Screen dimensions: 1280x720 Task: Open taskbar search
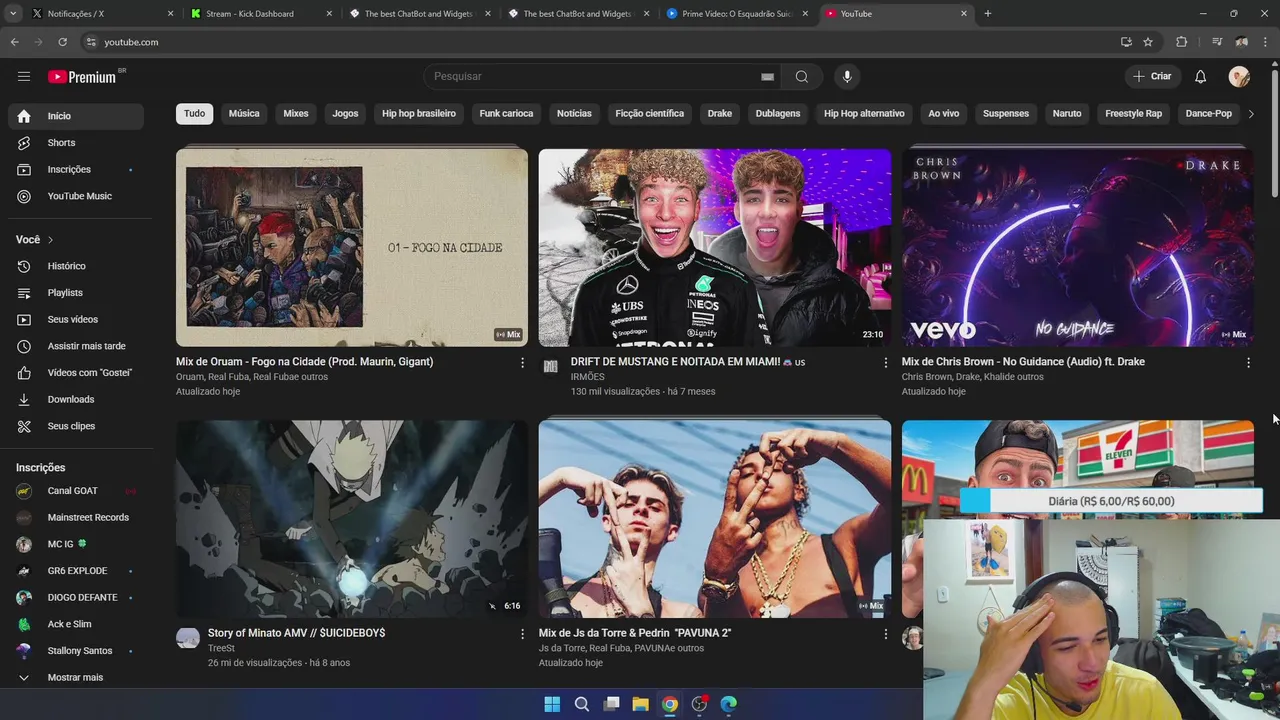(x=582, y=704)
